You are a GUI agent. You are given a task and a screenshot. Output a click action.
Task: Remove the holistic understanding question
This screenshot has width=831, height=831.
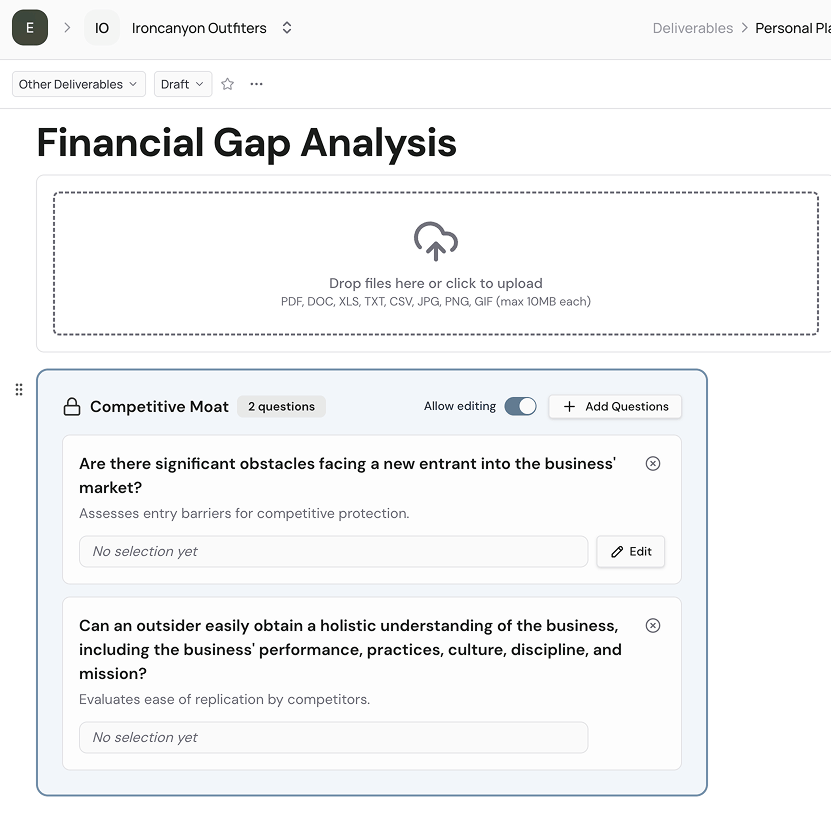tap(653, 626)
